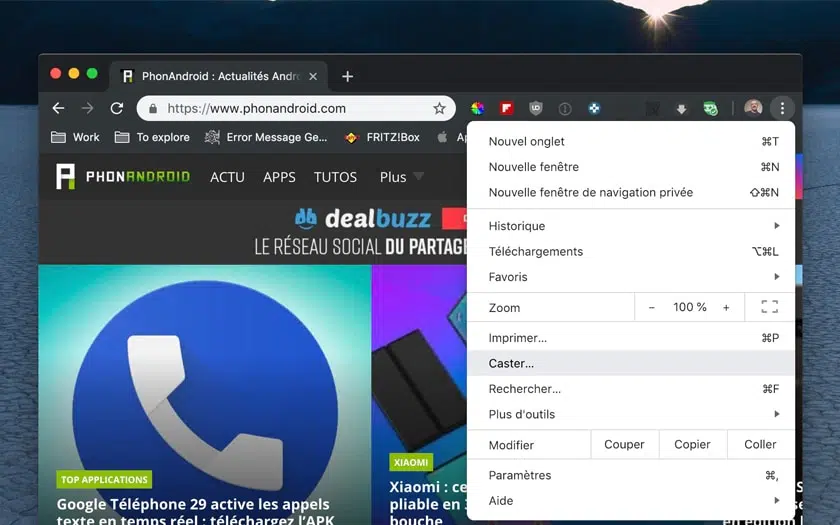Viewport: 840px width, 525px height.
Task: Open the Error Message Generator bookmark
Action: (x=266, y=137)
